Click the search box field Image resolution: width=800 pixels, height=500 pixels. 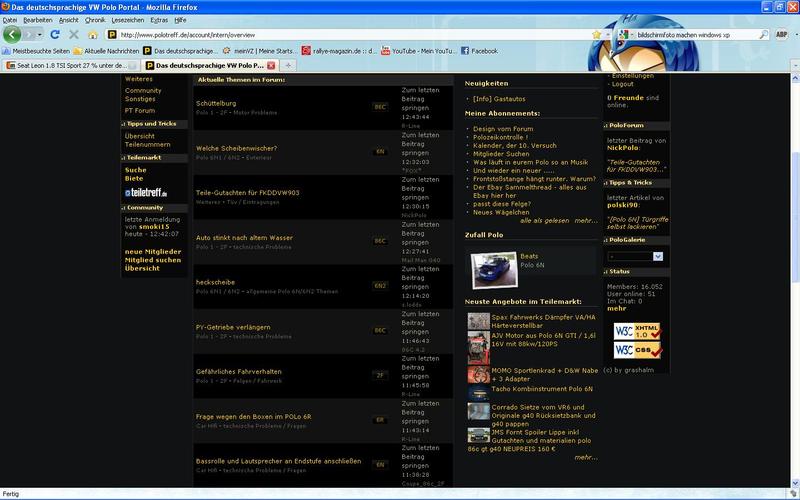(x=696, y=35)
